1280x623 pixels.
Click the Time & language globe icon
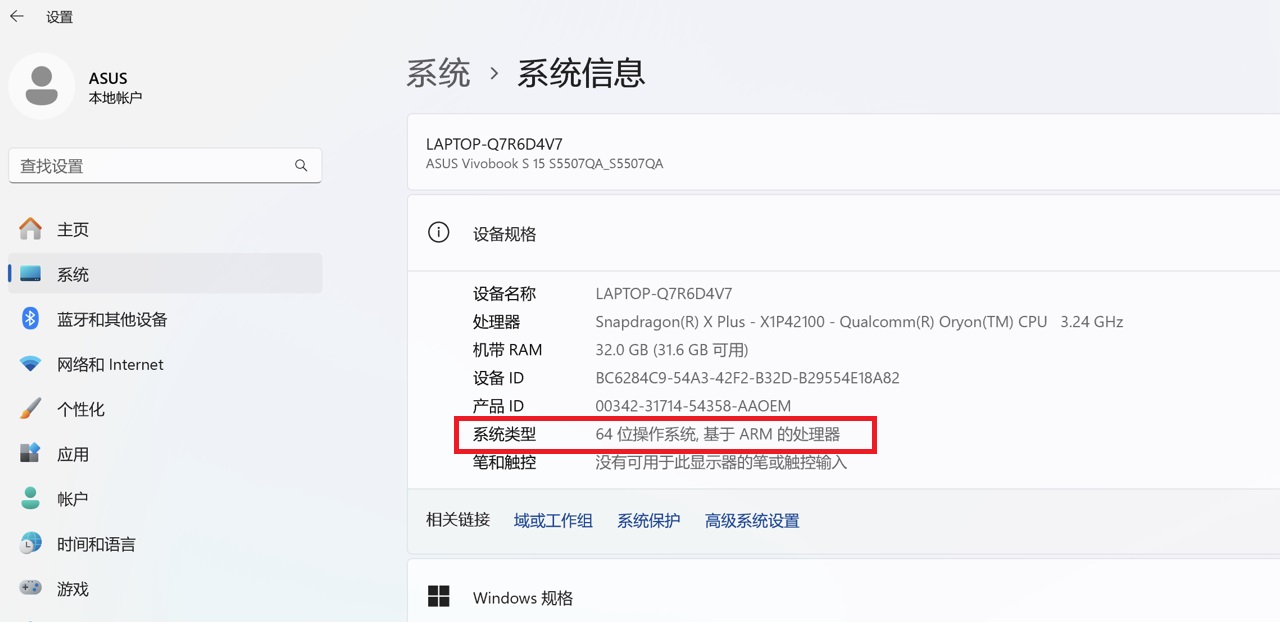coord(31,544)
